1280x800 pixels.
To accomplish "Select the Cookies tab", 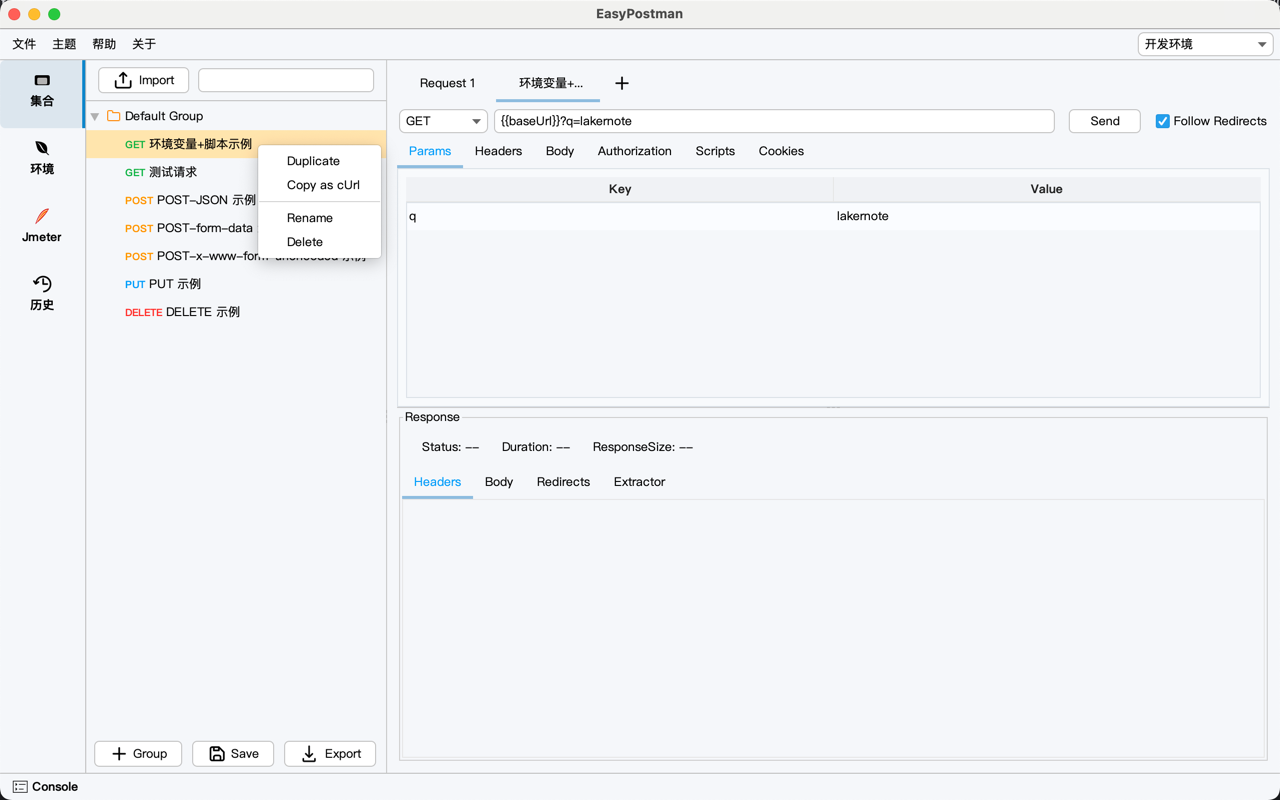I will 781,151.
